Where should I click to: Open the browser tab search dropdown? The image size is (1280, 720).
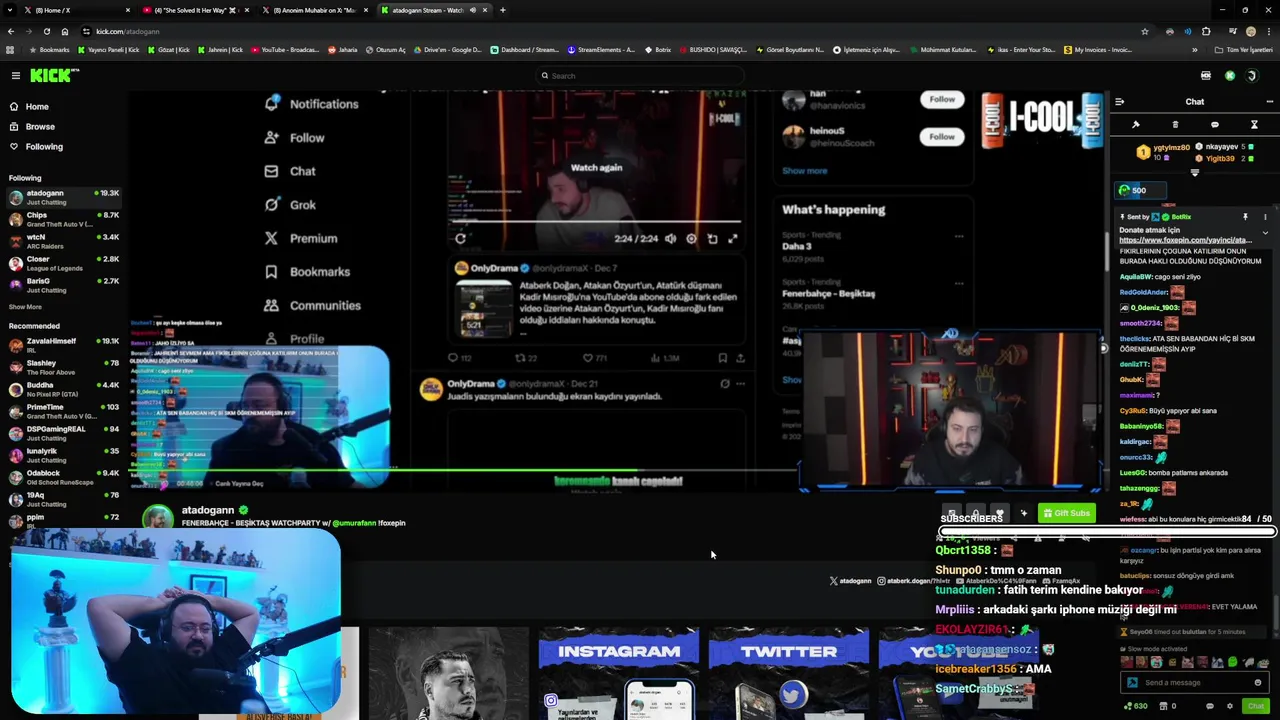coord(8,10)
